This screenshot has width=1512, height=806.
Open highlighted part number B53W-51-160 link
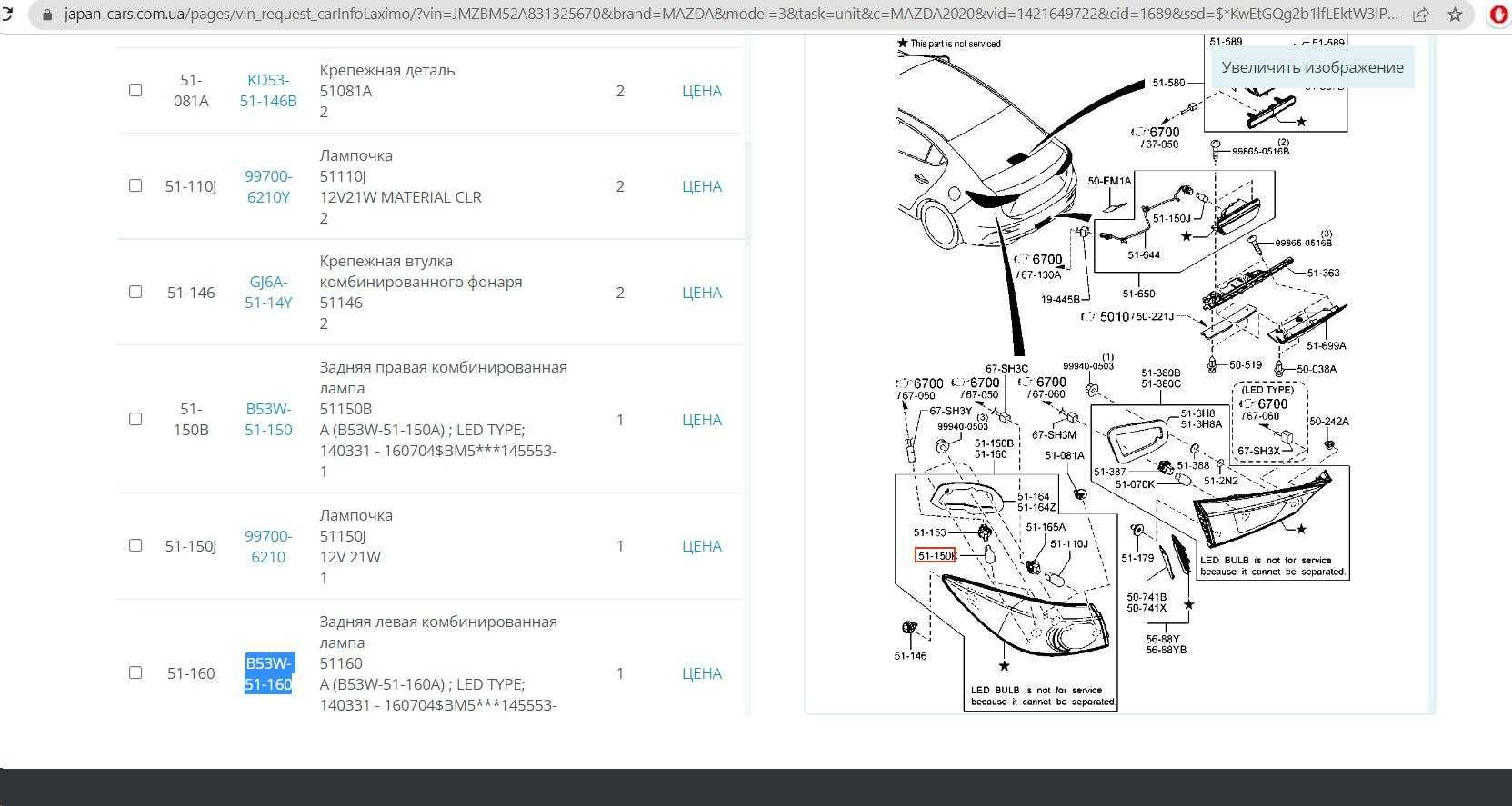pos(268,673)
